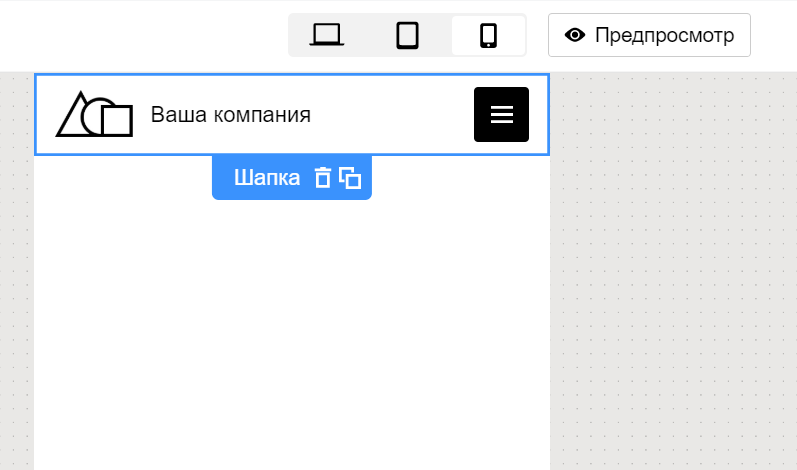797x470 pixels.
Task: Click the Шапка block label
Action: tap(267, 178)
